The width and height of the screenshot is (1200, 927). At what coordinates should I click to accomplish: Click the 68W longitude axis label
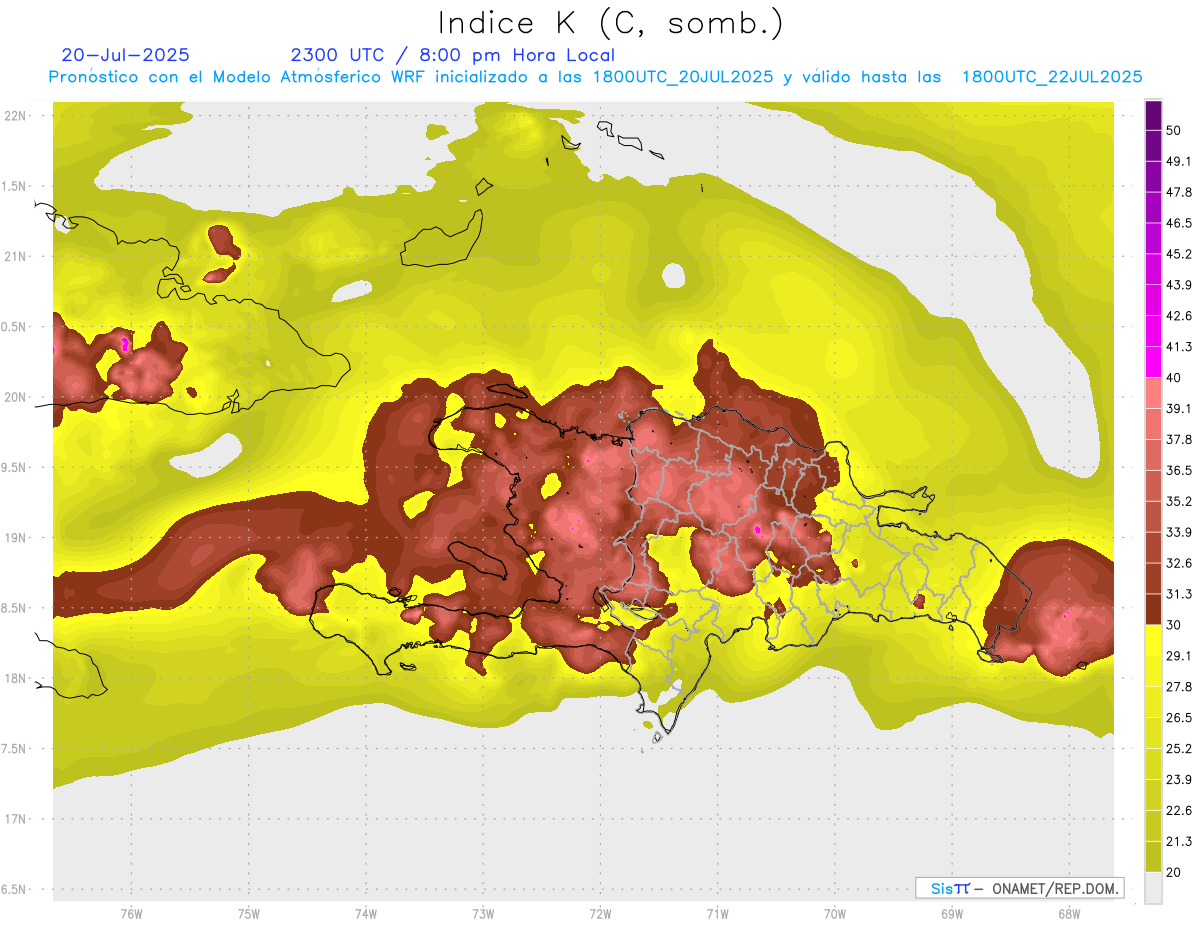click(x=1068, y=913)
